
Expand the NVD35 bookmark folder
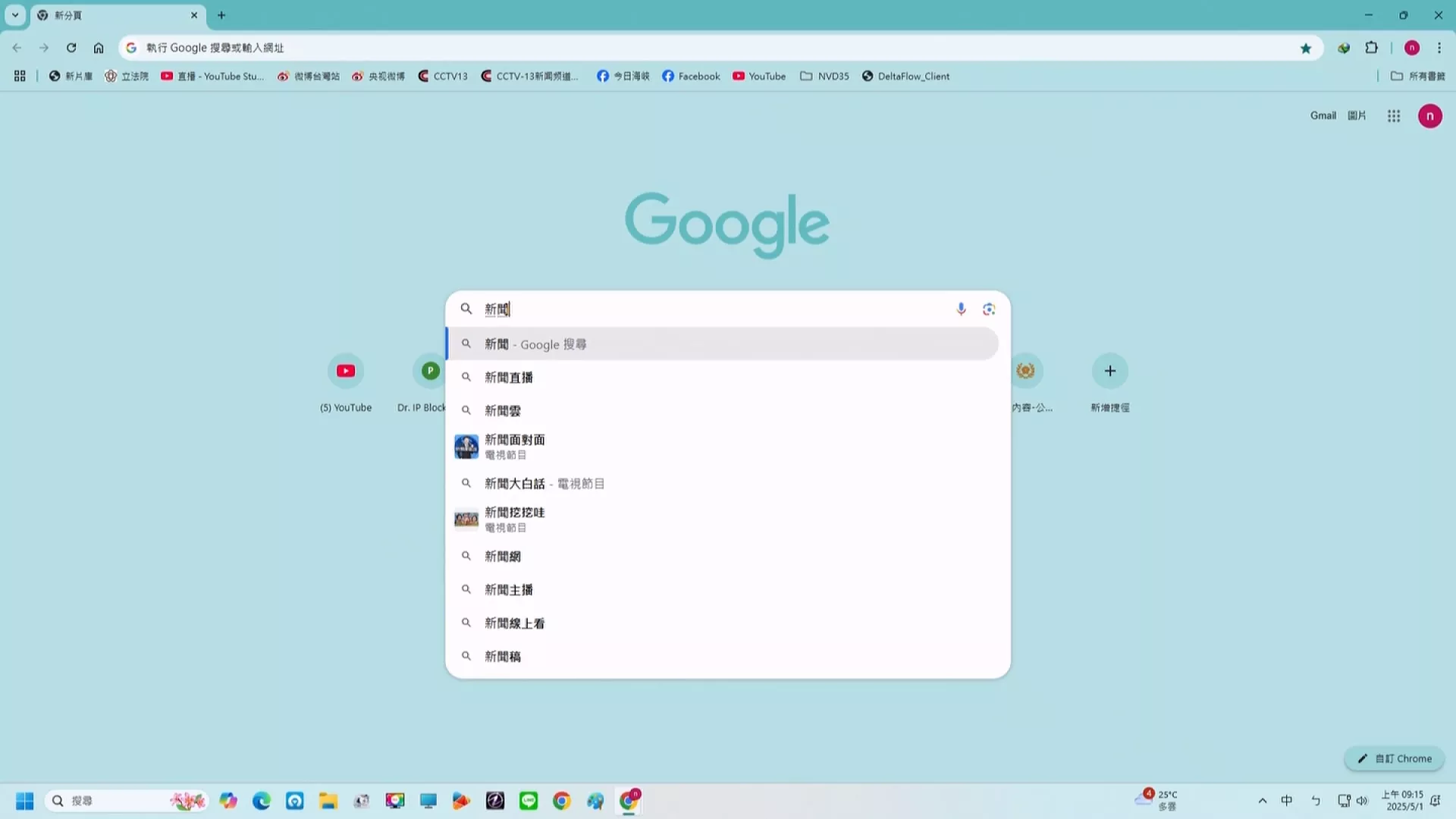[x=825, y=76]
